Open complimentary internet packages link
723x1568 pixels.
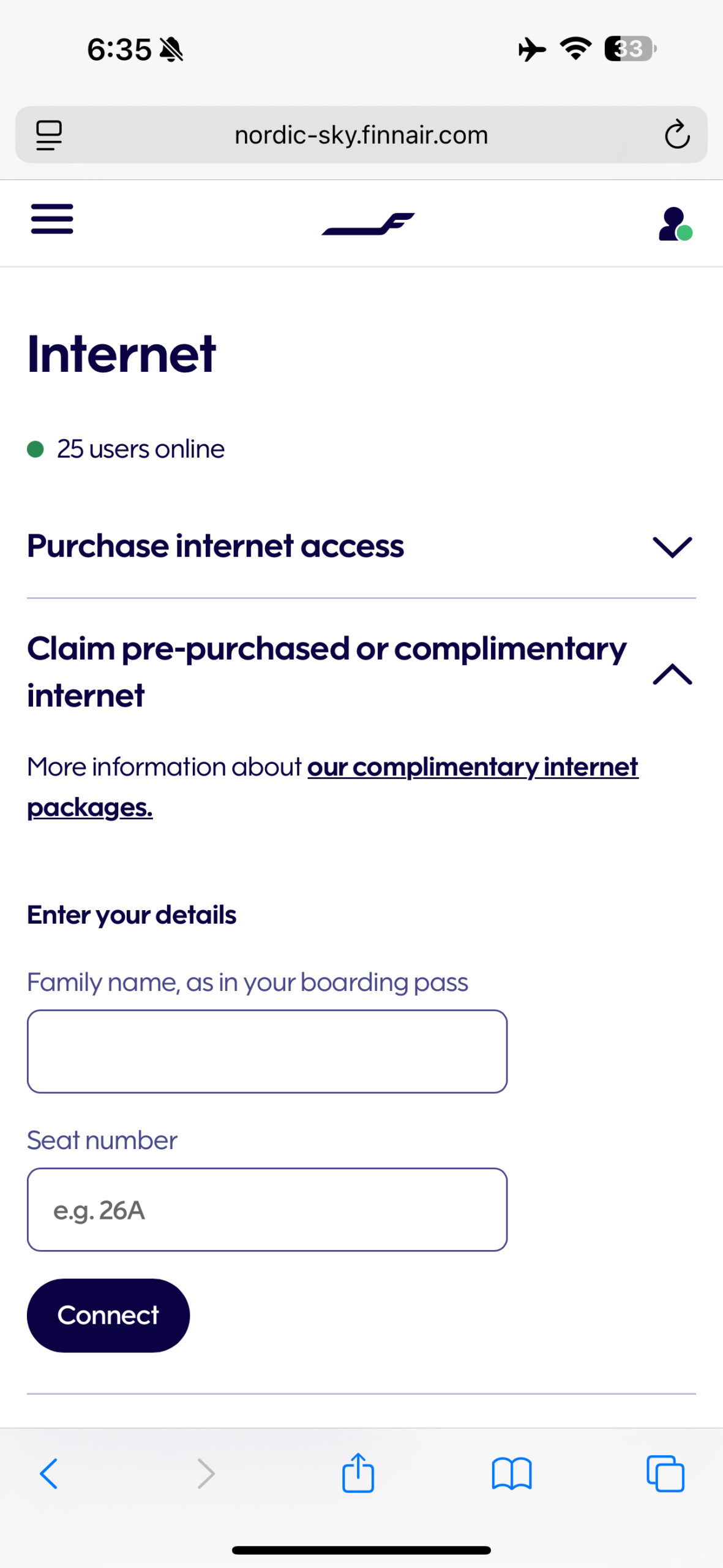(x=472, y=768)
